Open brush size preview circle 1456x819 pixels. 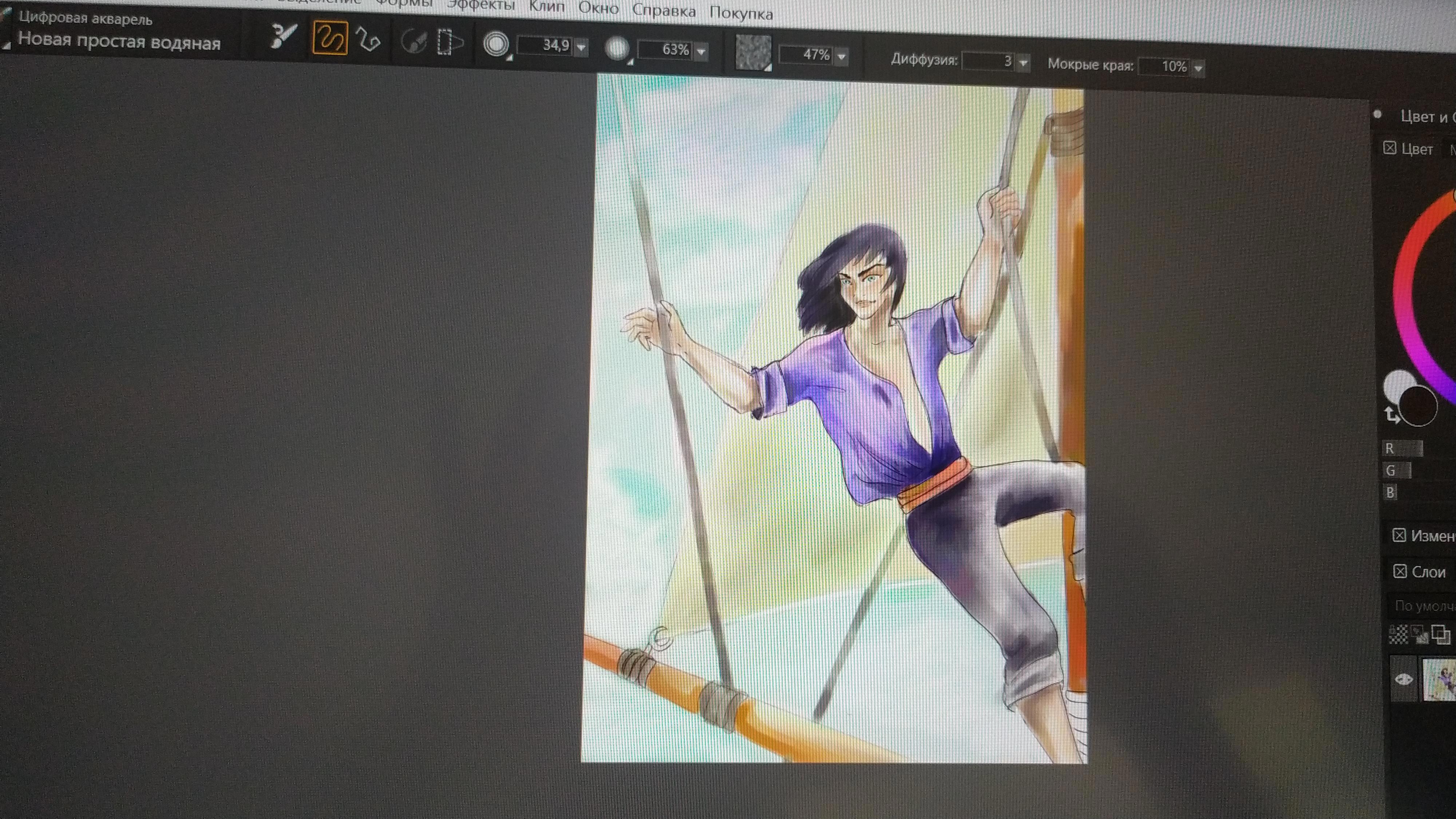click(x=496, y=45)
